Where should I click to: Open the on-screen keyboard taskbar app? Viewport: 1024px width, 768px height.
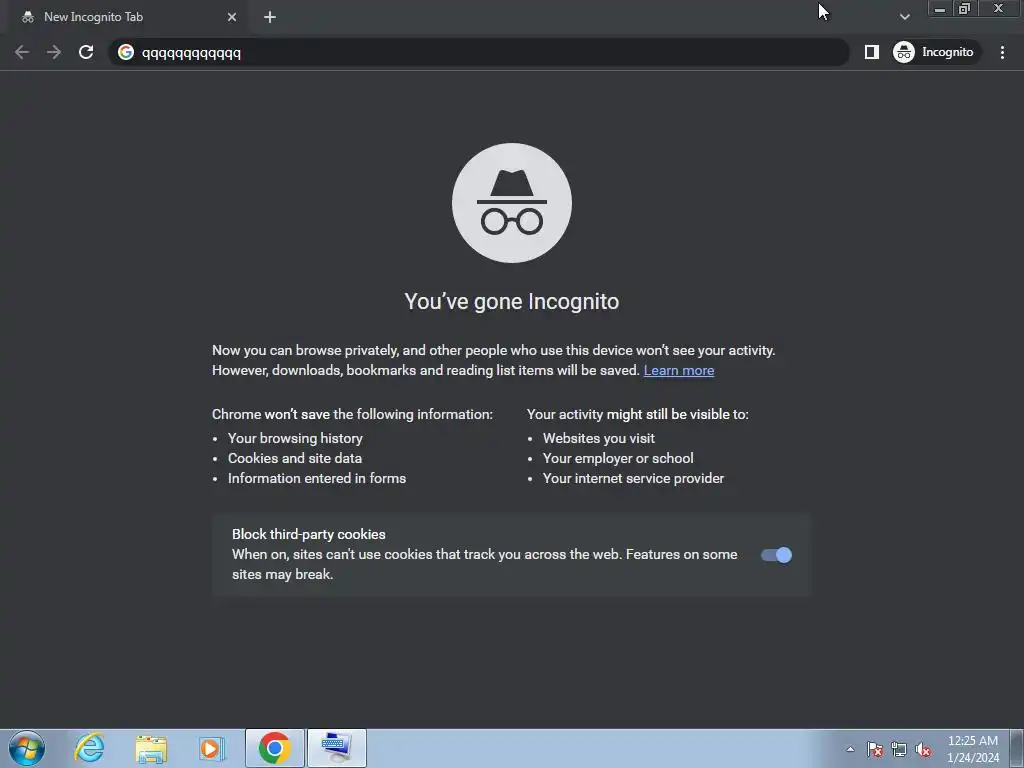(x=336, y=748)
